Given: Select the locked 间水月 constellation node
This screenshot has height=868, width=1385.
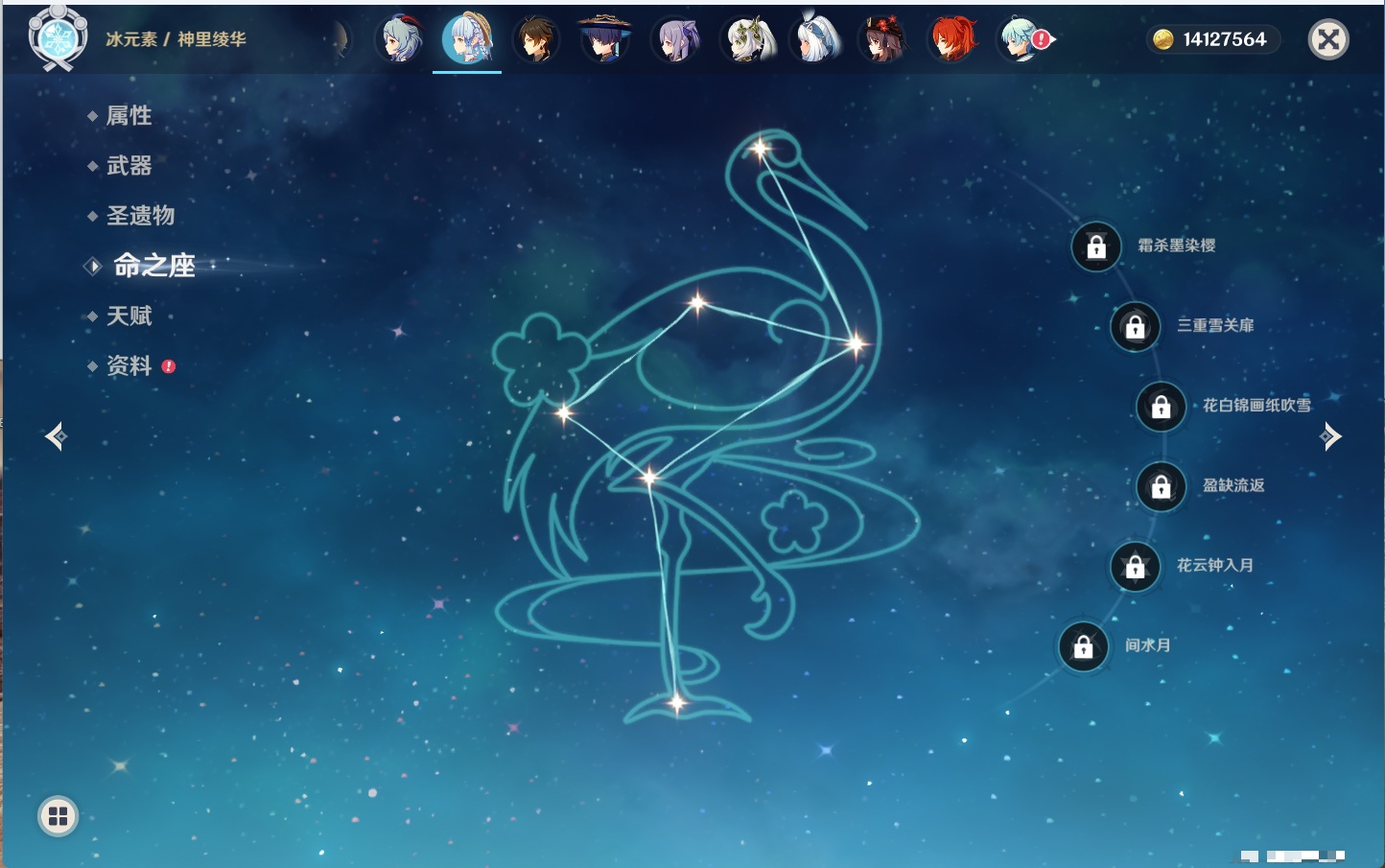Looking at the screenshot, I should pos(1083,647).
